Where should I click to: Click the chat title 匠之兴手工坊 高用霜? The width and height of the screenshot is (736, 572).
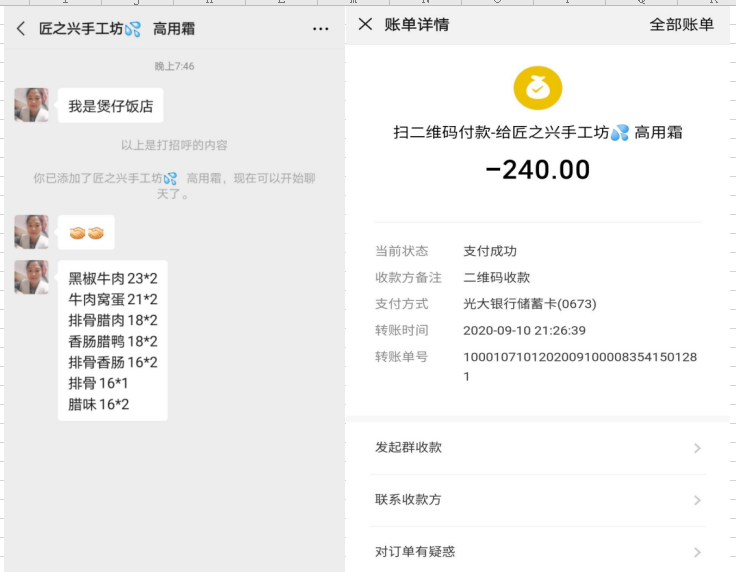coord(117,29)
